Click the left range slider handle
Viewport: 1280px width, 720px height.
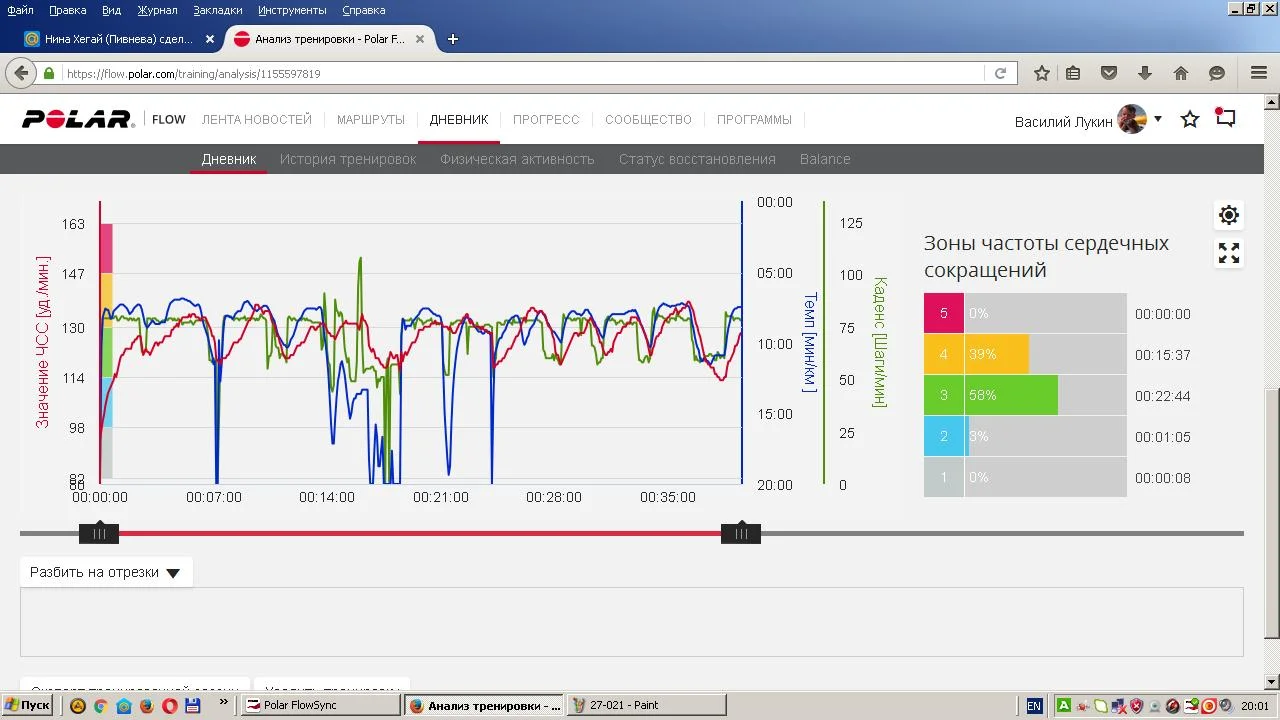click(99, 534)
